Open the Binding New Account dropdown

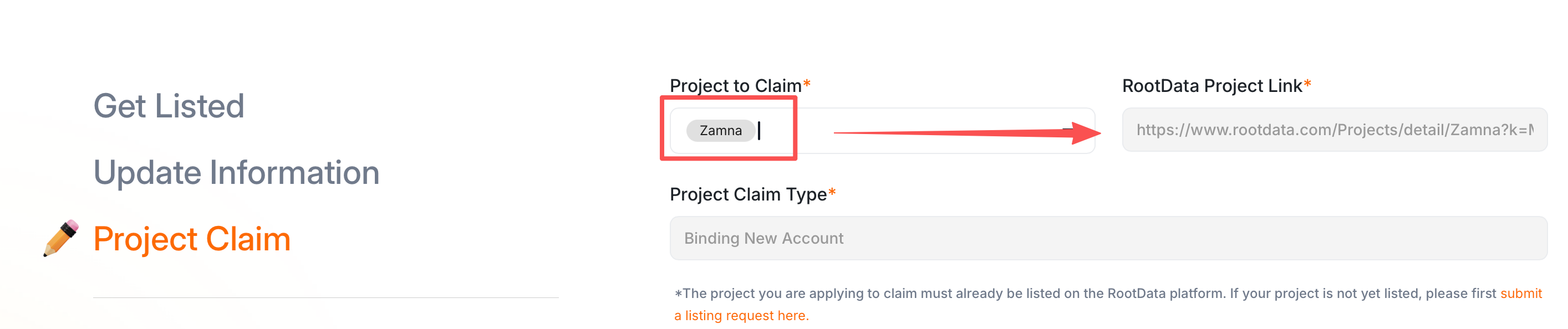1108,238
